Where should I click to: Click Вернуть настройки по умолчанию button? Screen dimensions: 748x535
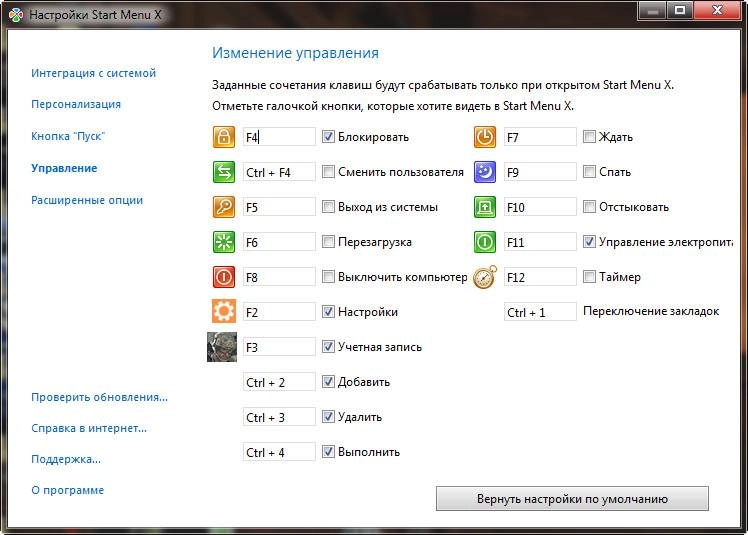pos(572,499)
